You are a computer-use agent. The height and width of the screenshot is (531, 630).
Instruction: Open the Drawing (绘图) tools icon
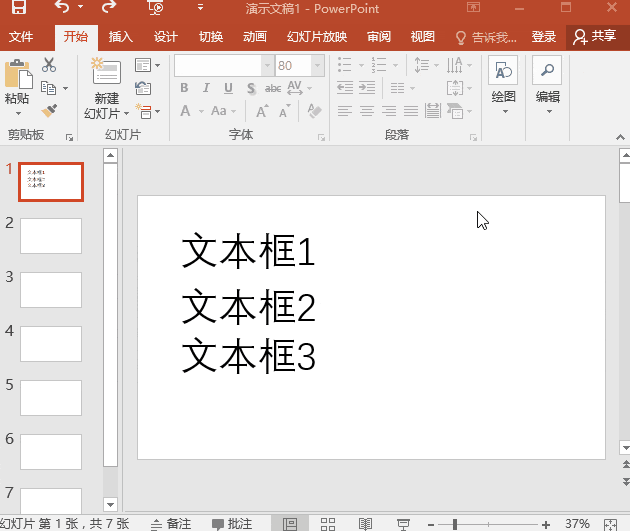point(503,70)
